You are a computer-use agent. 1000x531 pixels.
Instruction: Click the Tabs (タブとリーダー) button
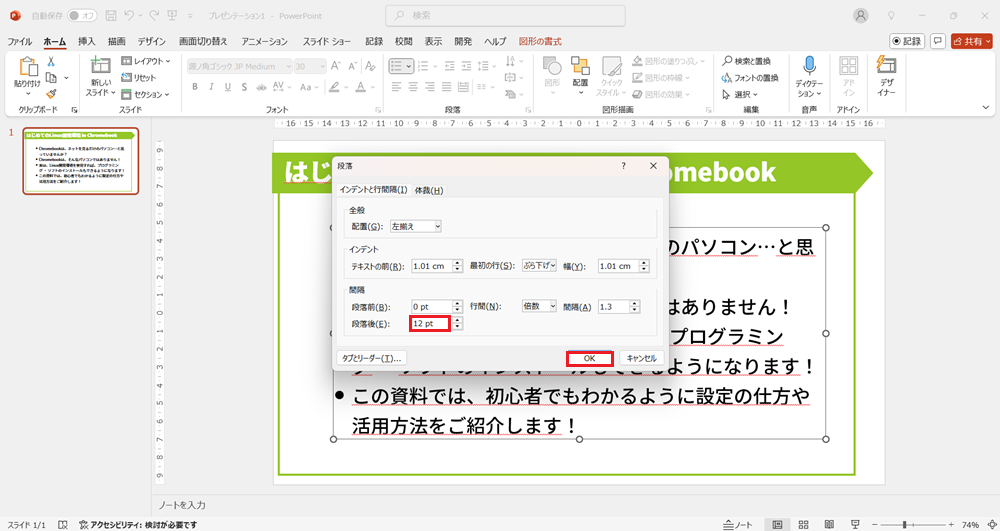coord(371,358)
